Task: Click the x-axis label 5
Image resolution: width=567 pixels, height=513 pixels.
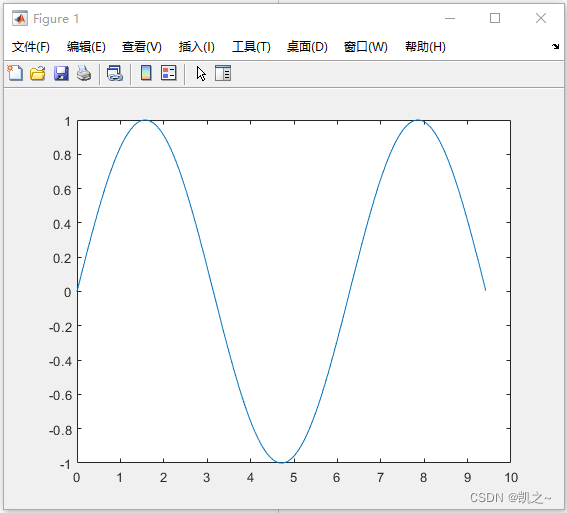Action: [x=293, y=478]
